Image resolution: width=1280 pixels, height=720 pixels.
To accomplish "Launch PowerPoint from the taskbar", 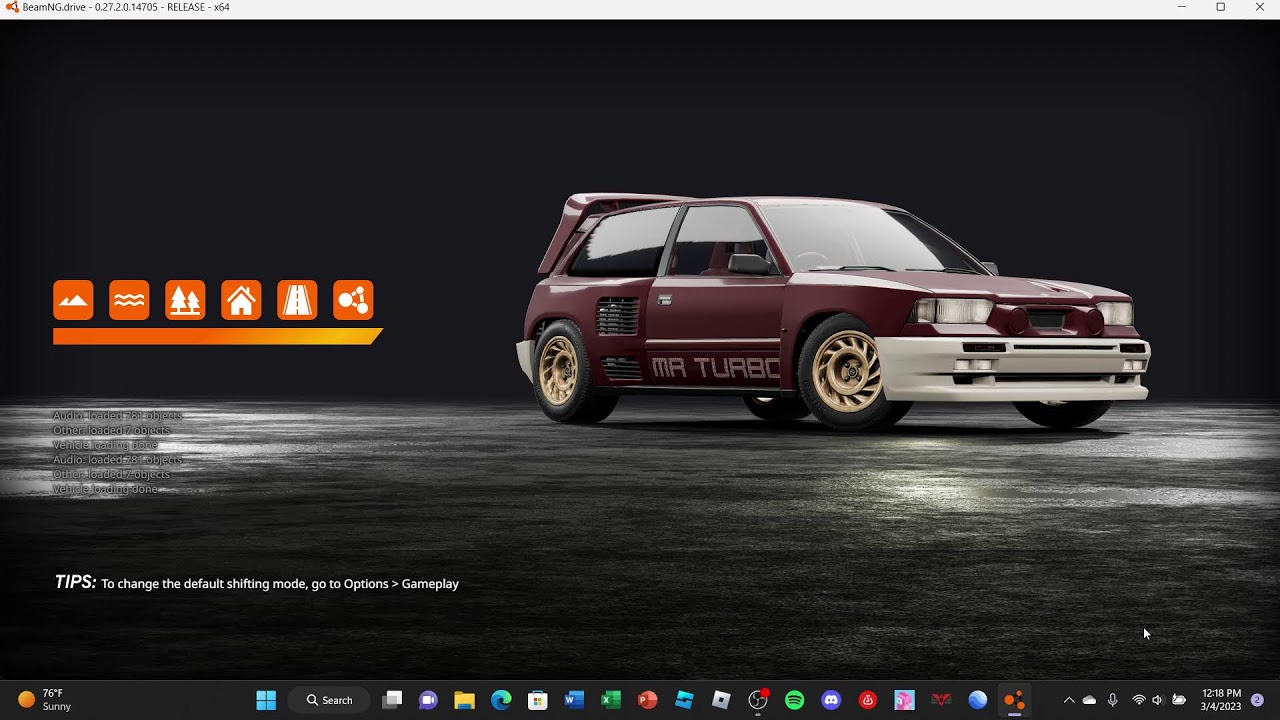I will point(648,700).
